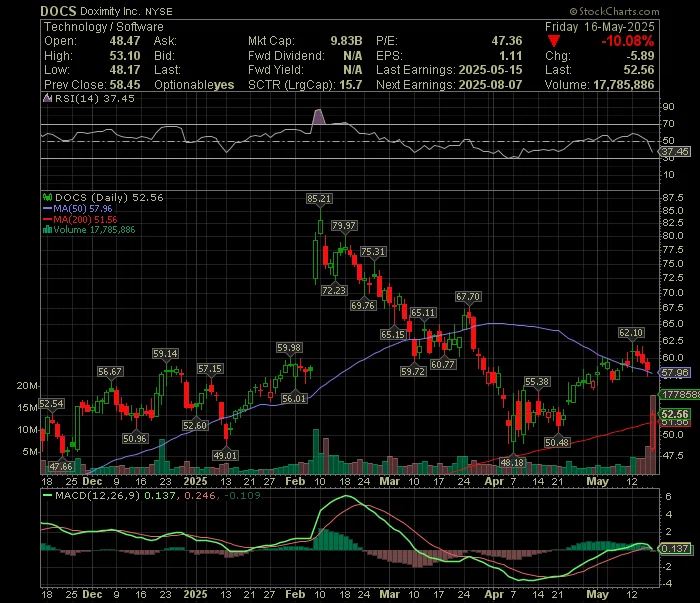This screenshot has width=700, height=603.
Task: Click the 57.96 MA(50) axis tag
Action: (675, 372)
